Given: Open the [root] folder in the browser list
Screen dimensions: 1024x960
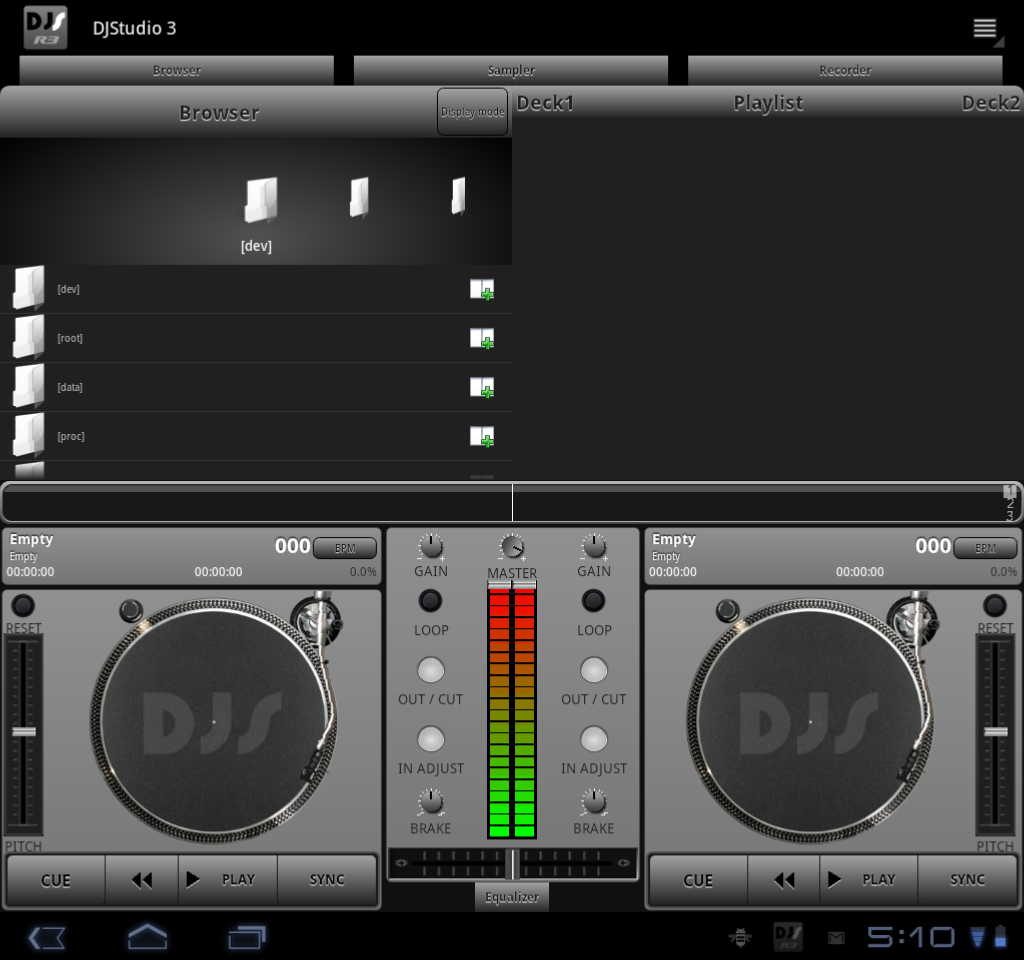Looking at the screenshot, I should pos(69,338).
